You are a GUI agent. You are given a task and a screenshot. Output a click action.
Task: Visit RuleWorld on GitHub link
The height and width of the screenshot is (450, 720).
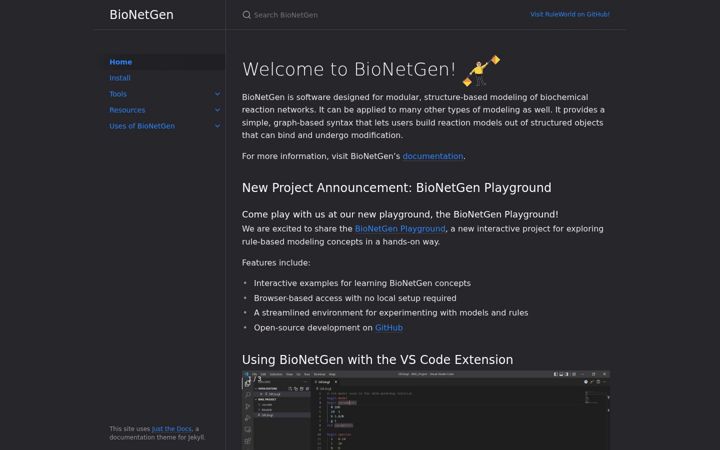pyautogui.click(x=570, y=14)
